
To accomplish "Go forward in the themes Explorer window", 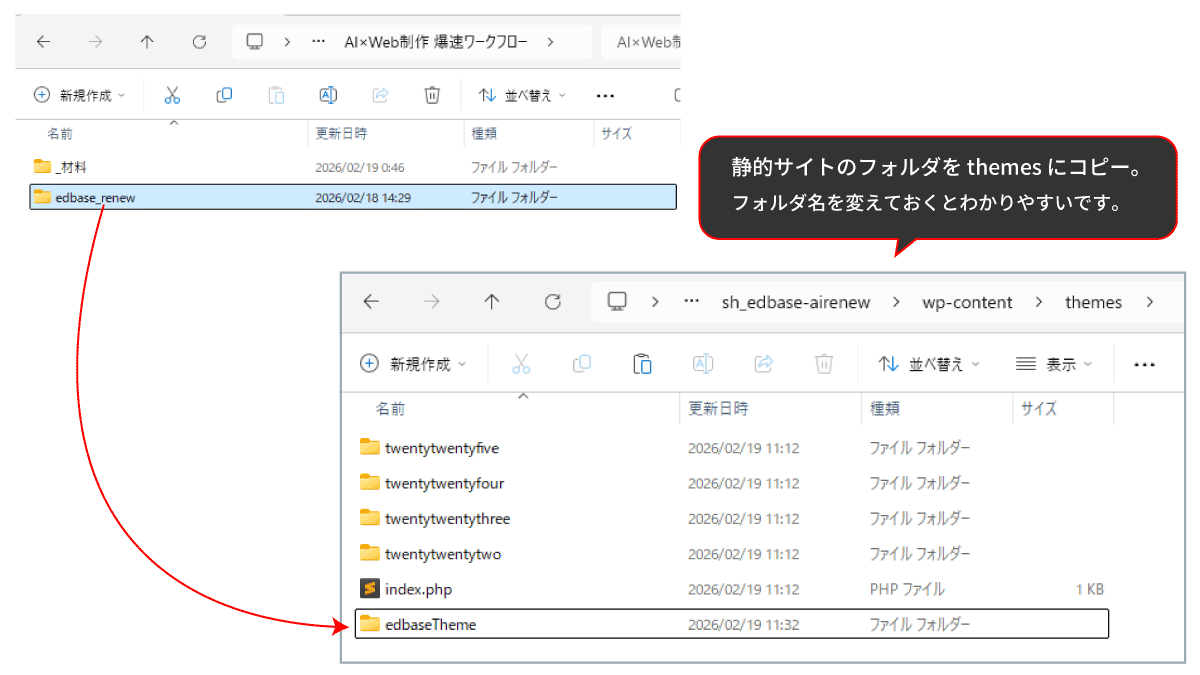I will 431,302.
